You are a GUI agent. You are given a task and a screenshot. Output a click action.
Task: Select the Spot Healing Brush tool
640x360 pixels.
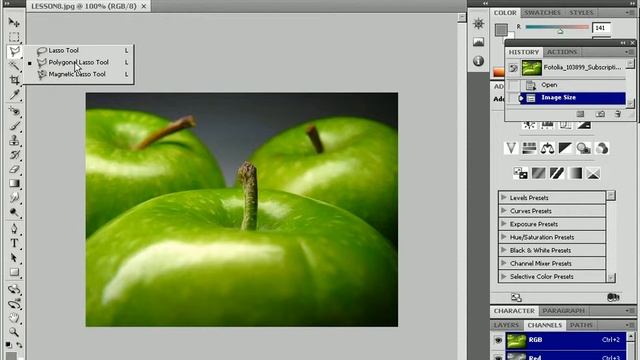(14, 111)
